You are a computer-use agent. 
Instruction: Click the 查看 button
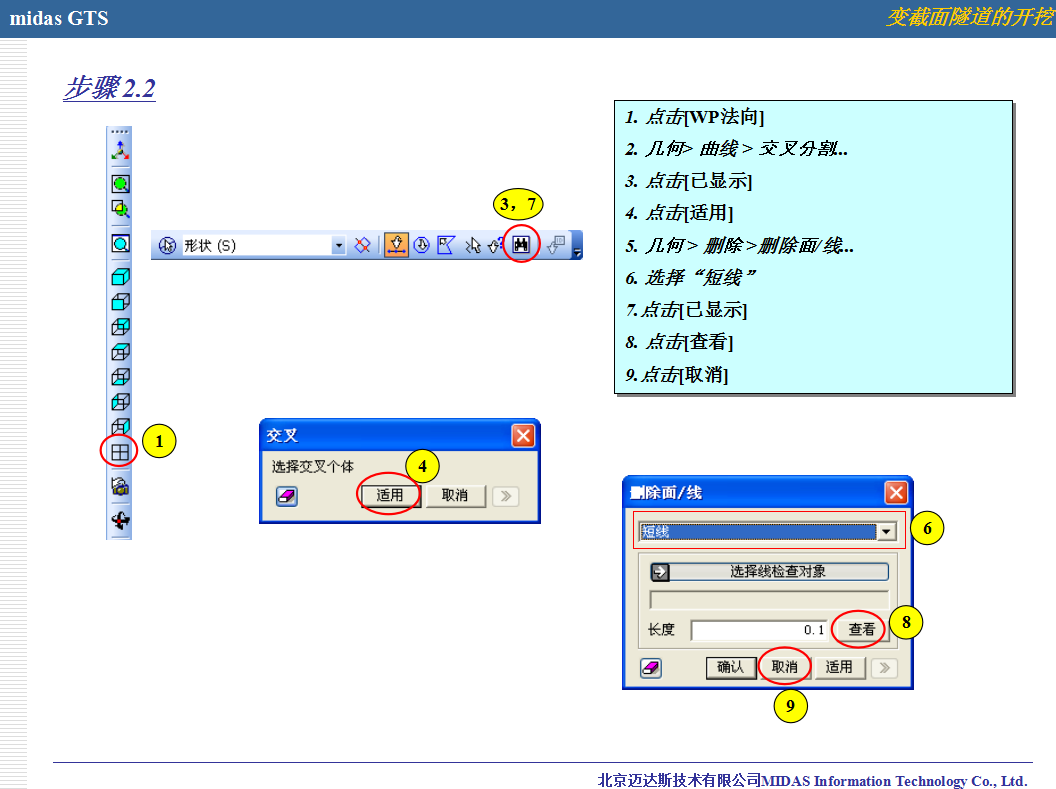[861, 629]
